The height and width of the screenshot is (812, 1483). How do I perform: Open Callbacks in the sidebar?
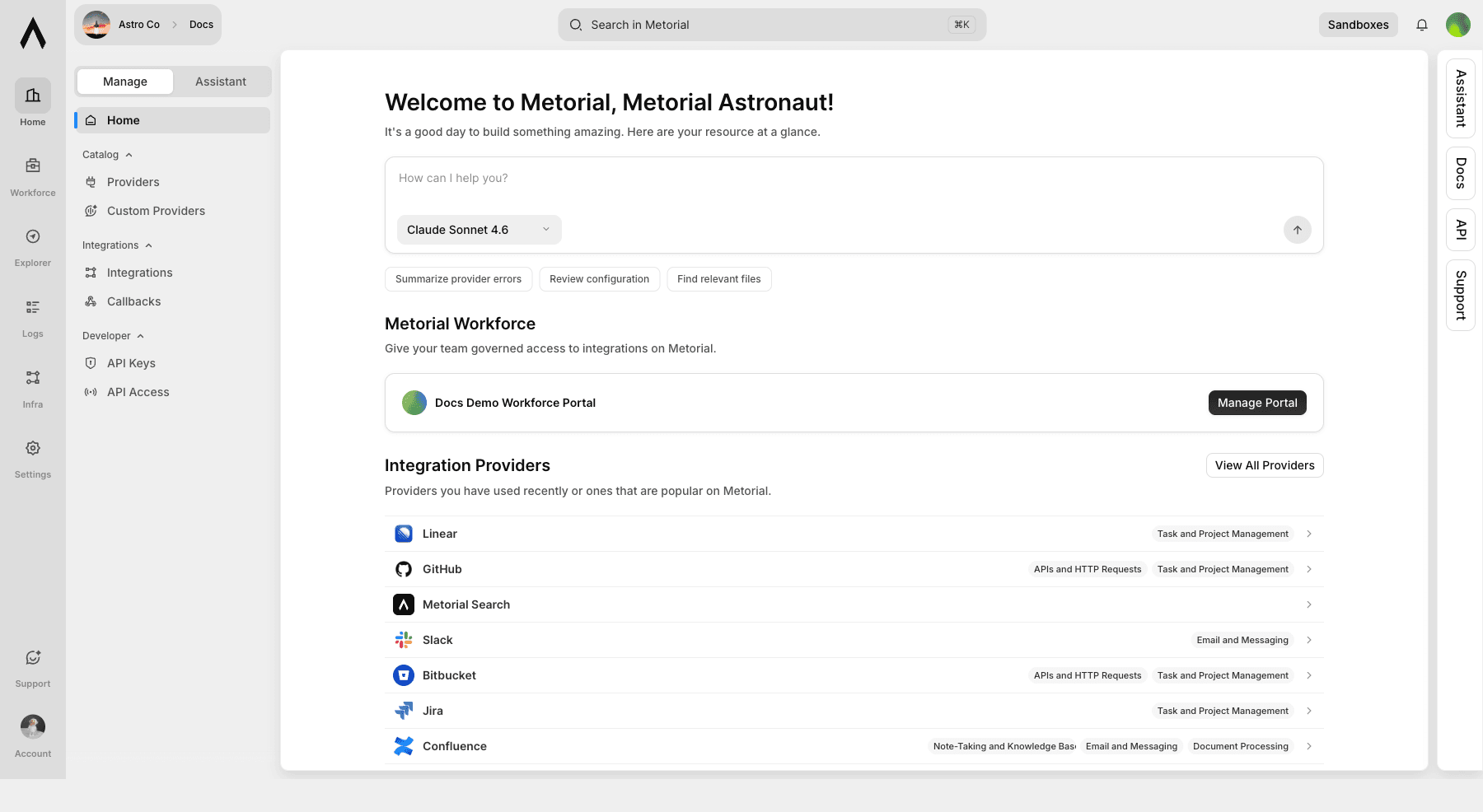coord(172,301)
